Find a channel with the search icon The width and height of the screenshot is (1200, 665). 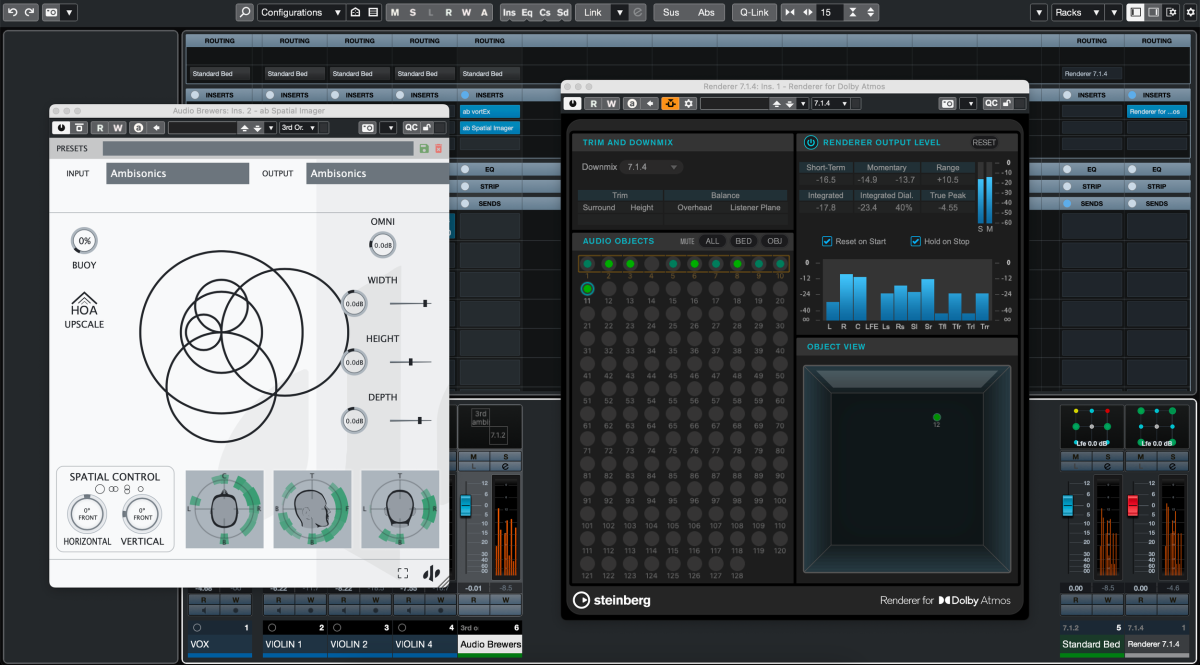pyautogui.click(x=245, y=13)
